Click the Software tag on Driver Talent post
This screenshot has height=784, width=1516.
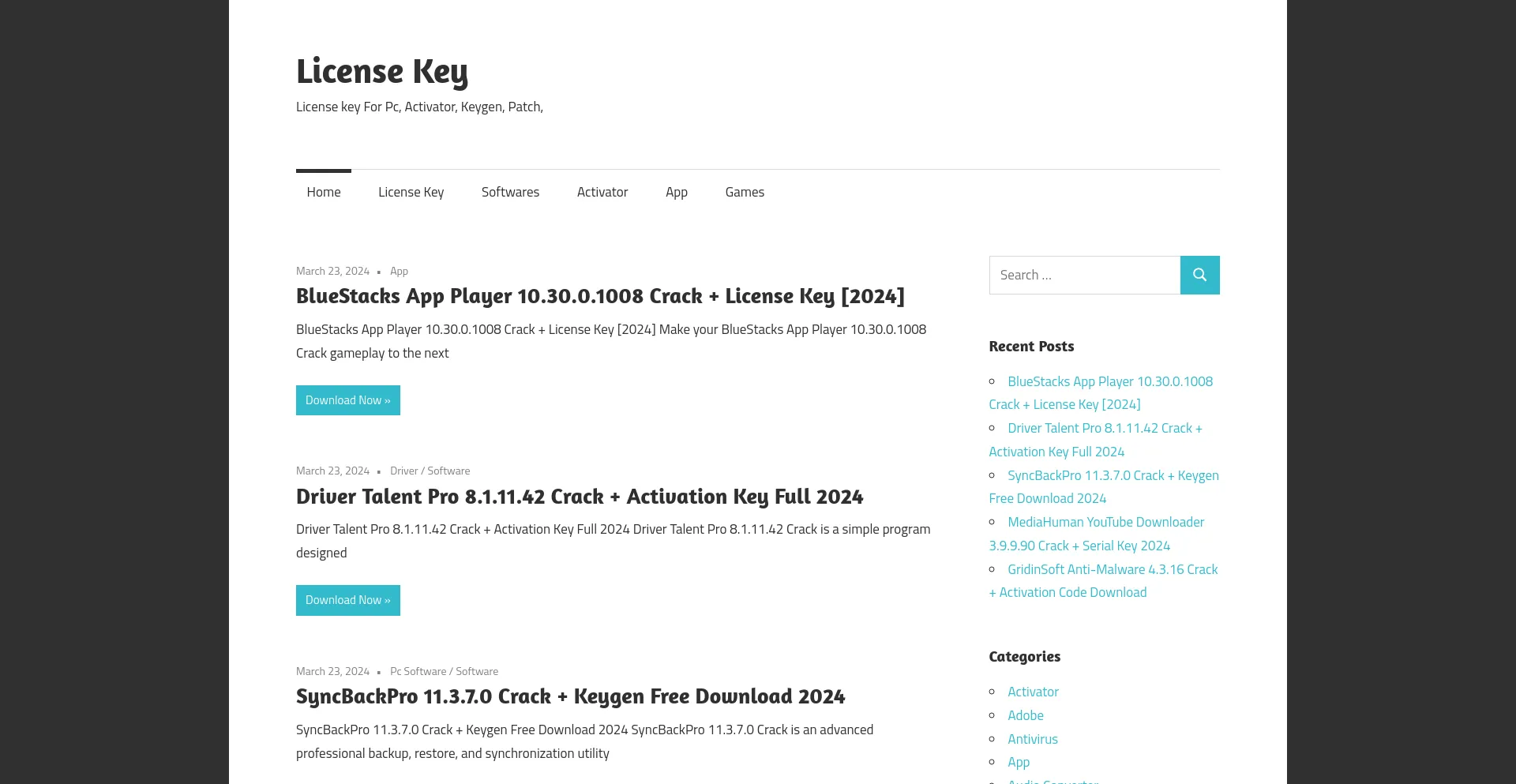pos(448,471)
